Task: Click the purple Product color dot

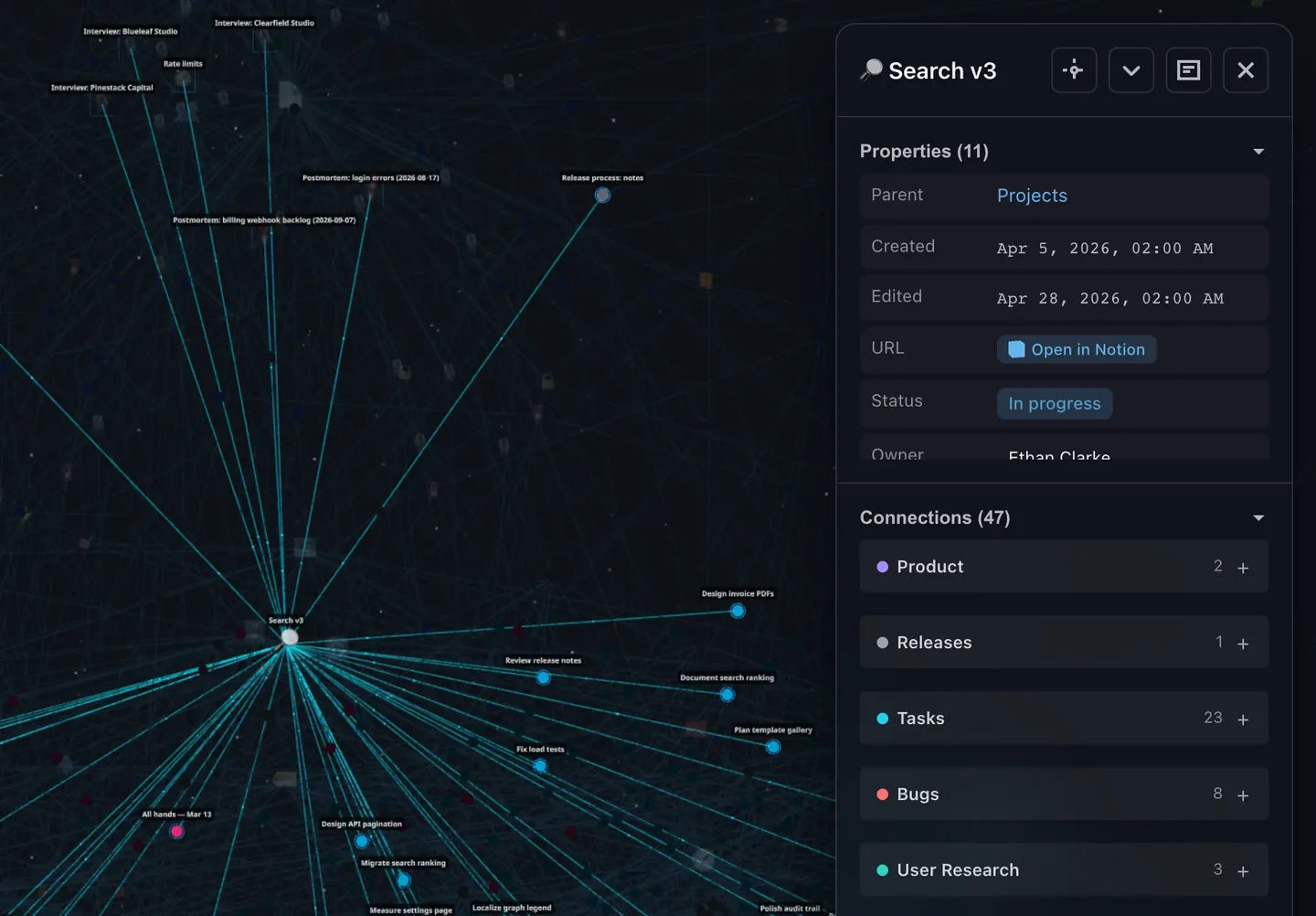Action: pos(883,567)
